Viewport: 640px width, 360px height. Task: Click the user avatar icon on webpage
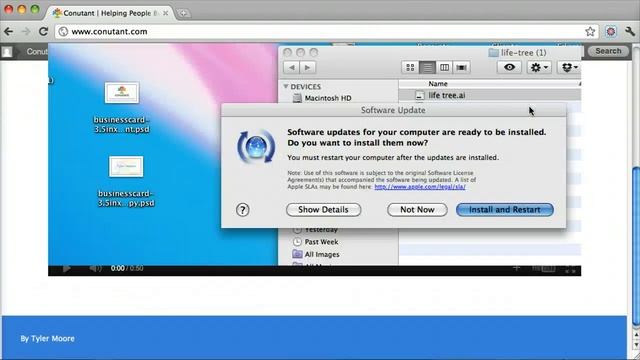click(x=7, y=52)
